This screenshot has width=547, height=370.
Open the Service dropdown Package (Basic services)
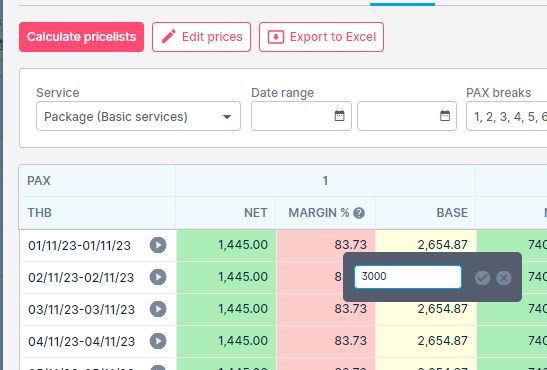[x=138, y=116]
